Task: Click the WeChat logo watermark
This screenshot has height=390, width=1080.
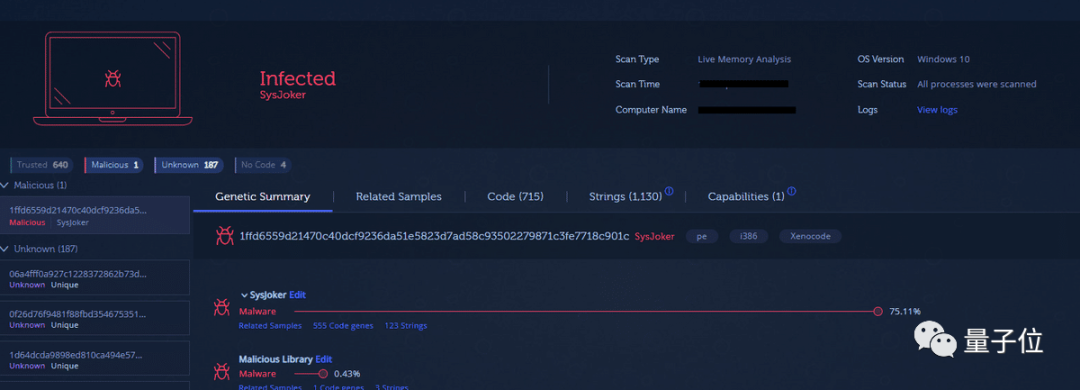Action: point(935,338)
